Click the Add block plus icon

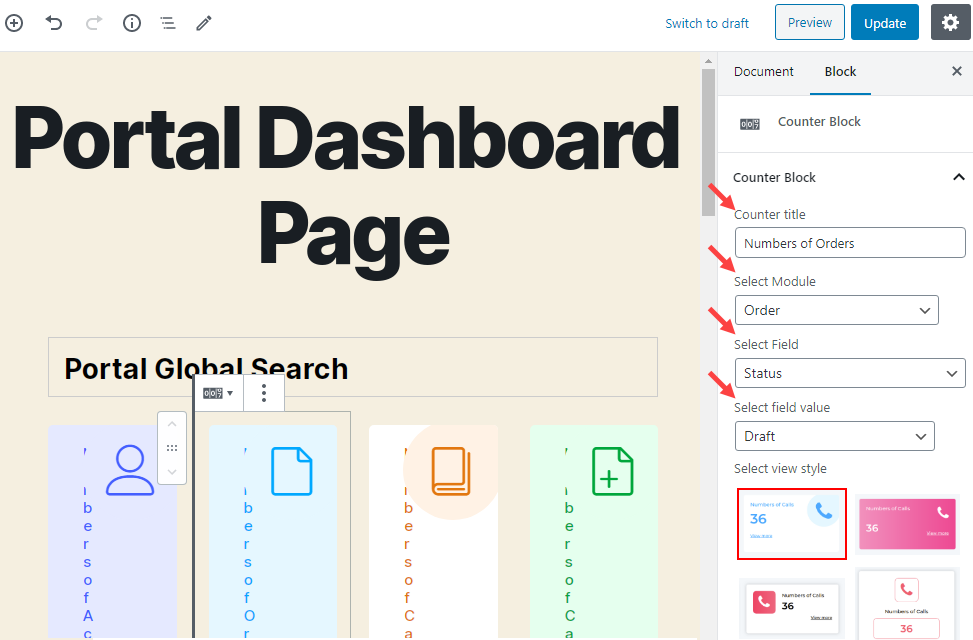pos(14,23)
